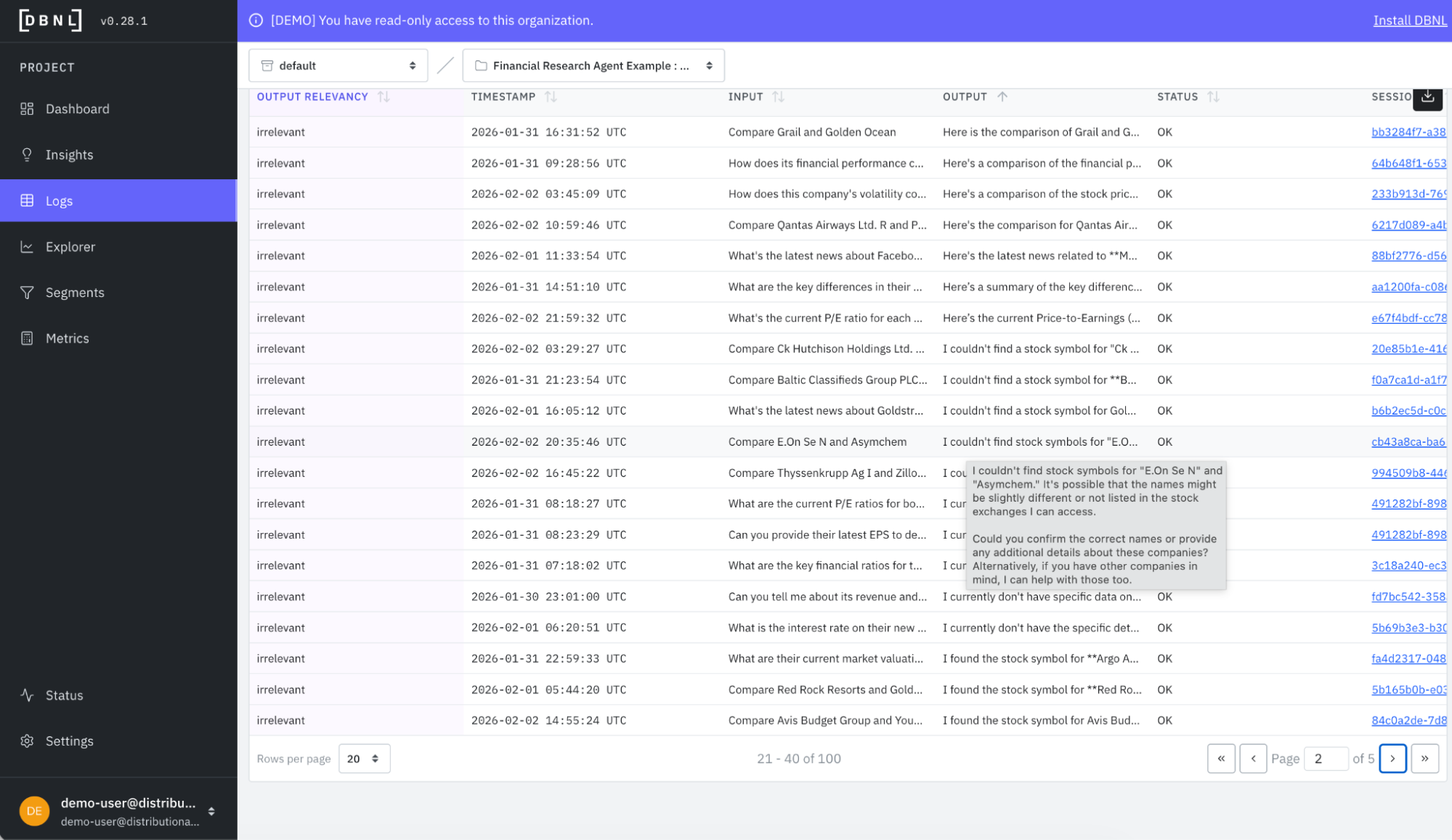Viewport: 1452px width, 840px height.
Task: Click the Install DBNL link
Action: pyautogui.click(x=1409, y=20)
